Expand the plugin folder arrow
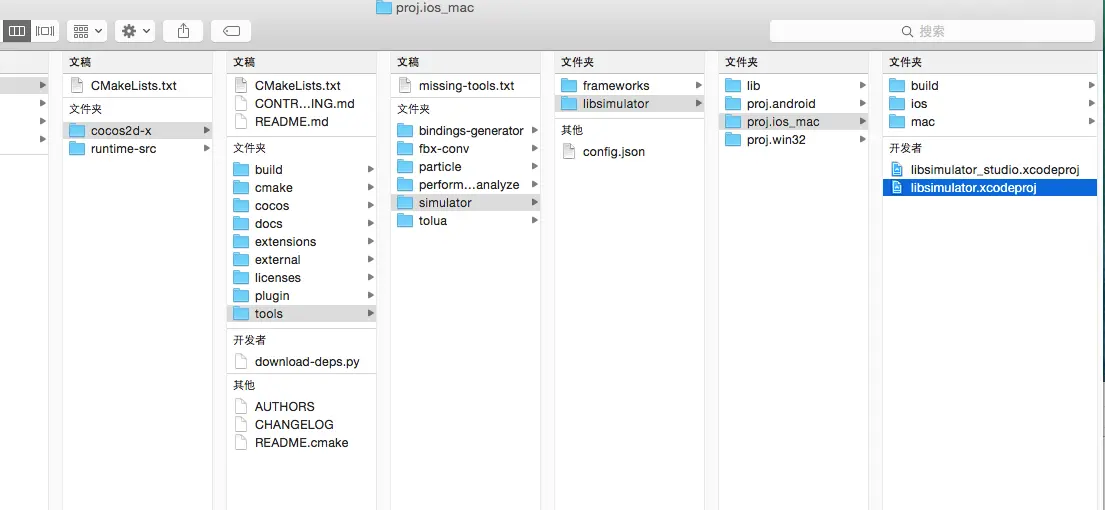Screen dimensions: 1105x510 [x=371, y=296]
